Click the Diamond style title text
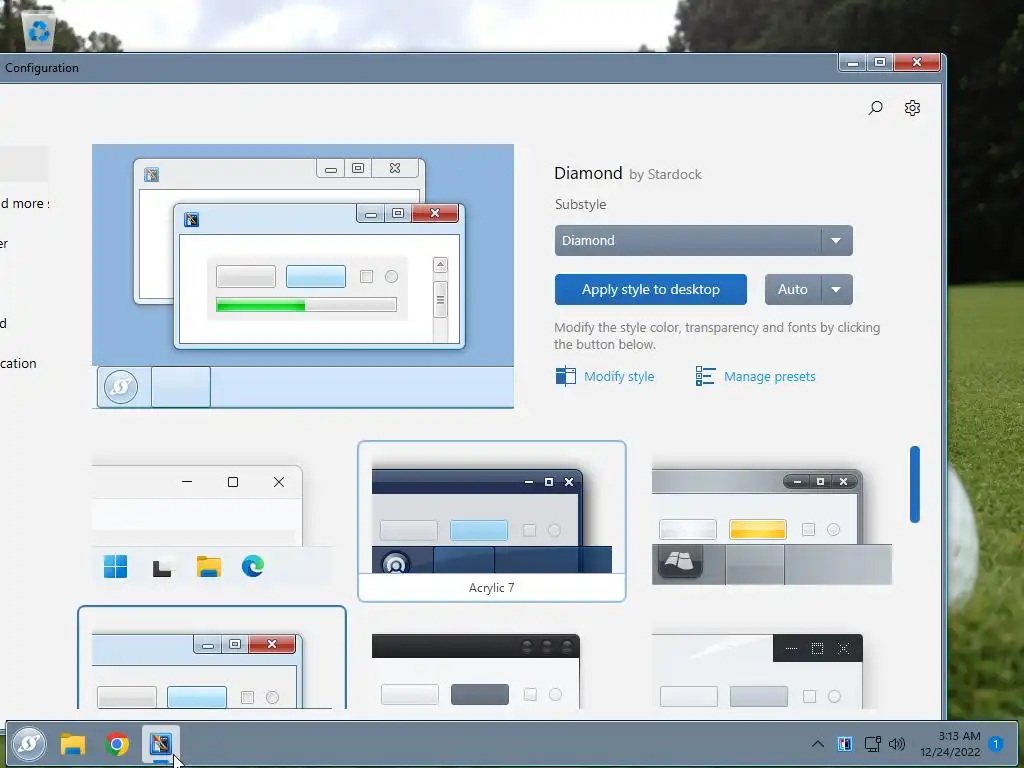This screenshot has height=768, width=1024. tap(588, 173)
